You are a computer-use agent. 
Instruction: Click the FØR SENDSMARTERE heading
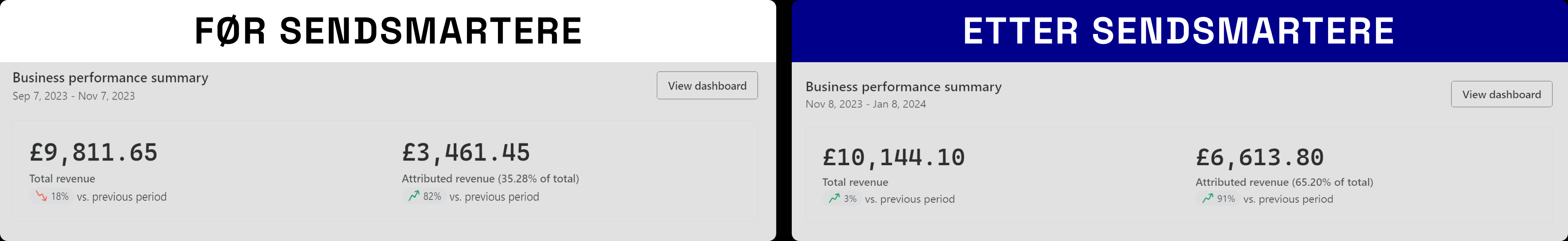[x=389, y=31]
